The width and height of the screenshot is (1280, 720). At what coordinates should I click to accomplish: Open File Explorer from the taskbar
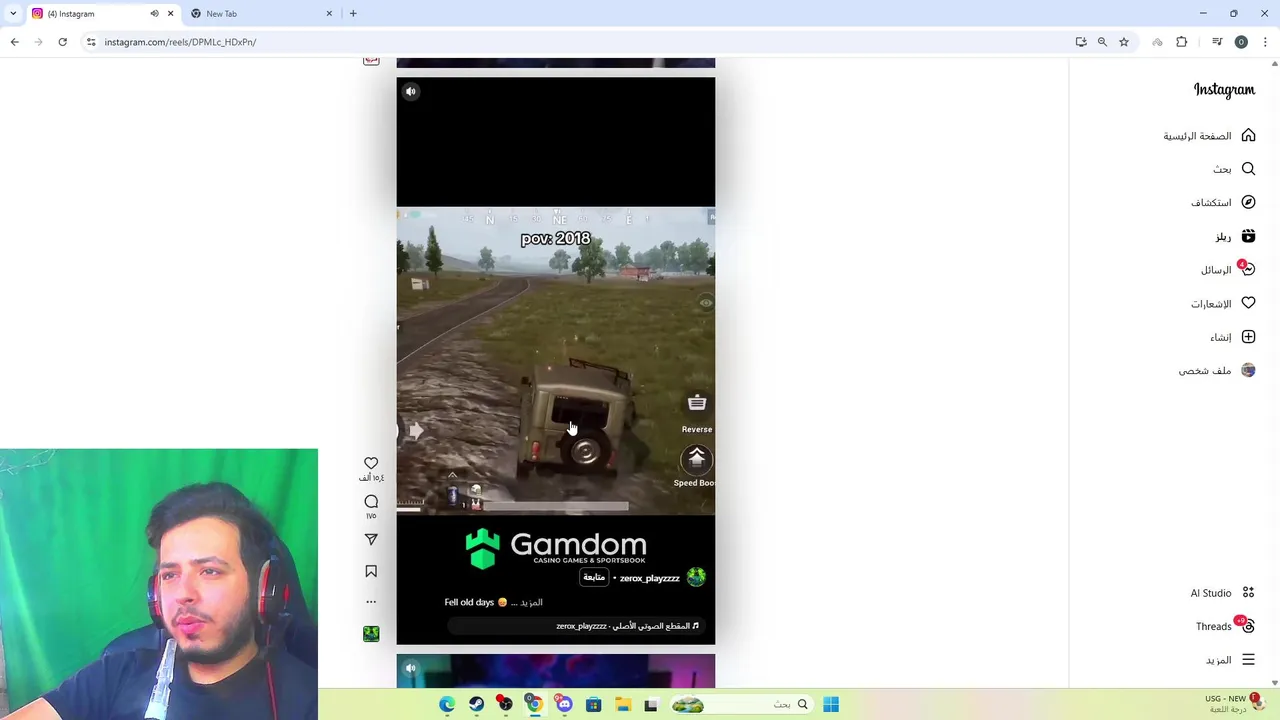[622, 705]
